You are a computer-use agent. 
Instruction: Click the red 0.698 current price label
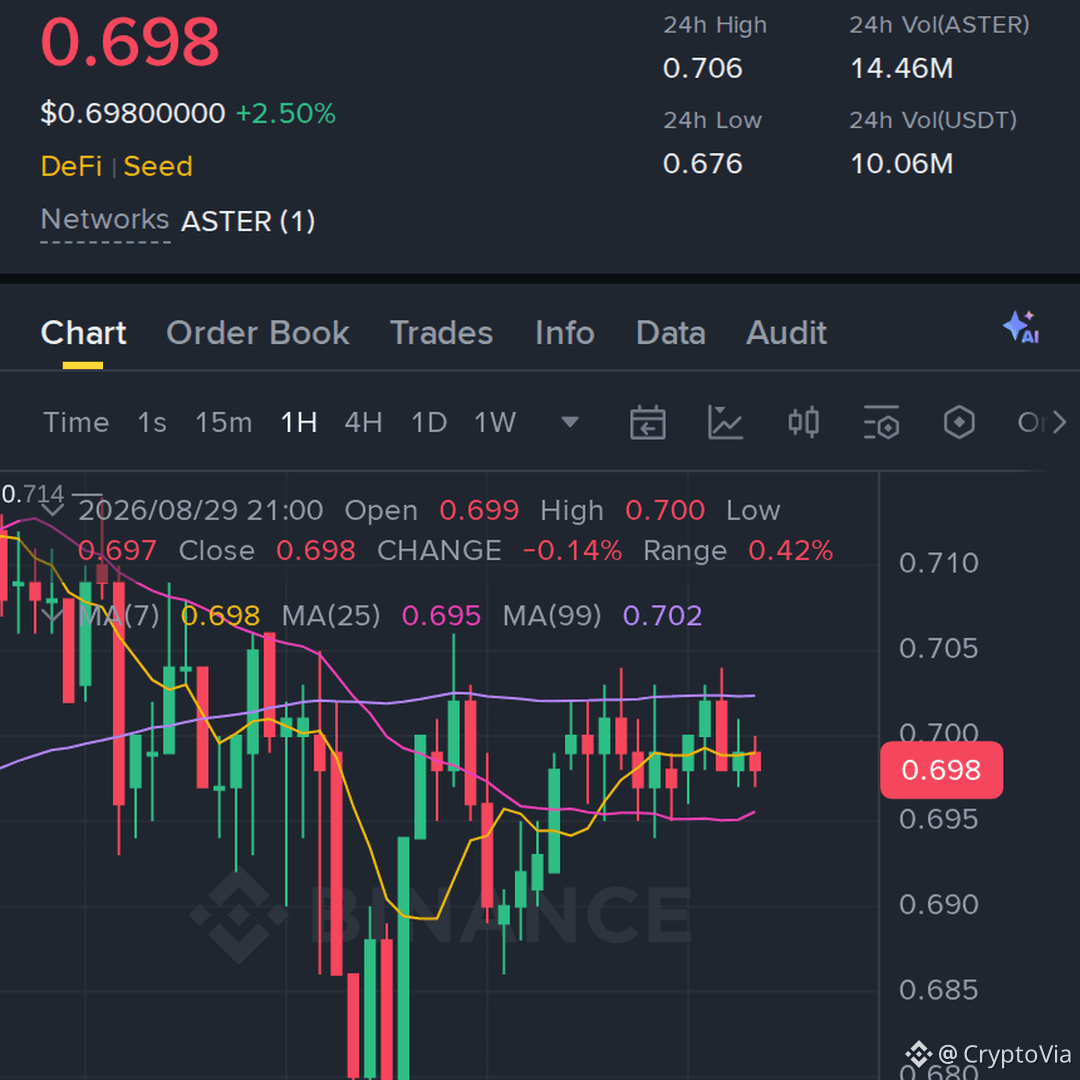click(942, 770)
